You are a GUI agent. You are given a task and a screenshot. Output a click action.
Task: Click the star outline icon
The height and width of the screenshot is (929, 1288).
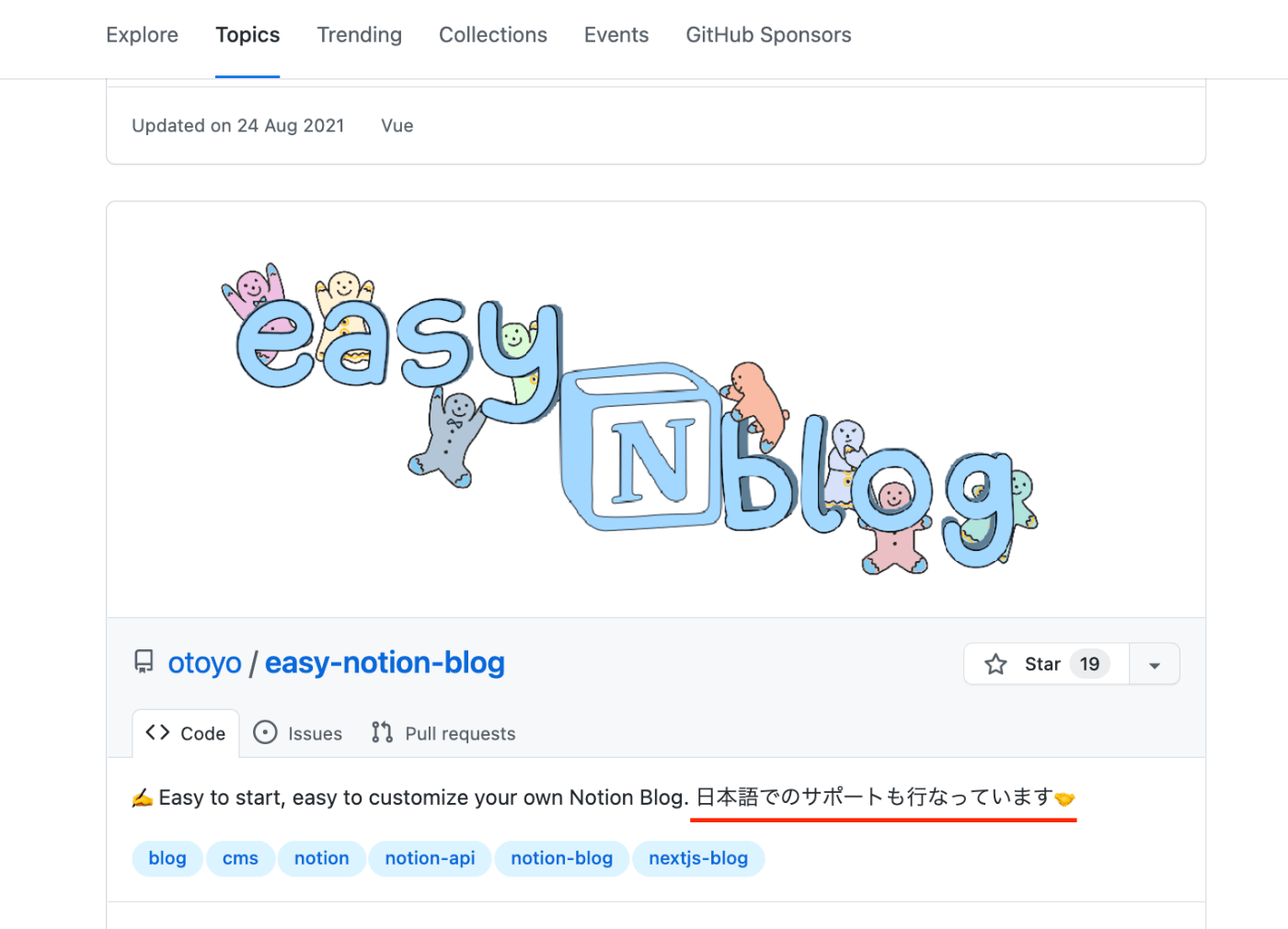coord(995,664)
